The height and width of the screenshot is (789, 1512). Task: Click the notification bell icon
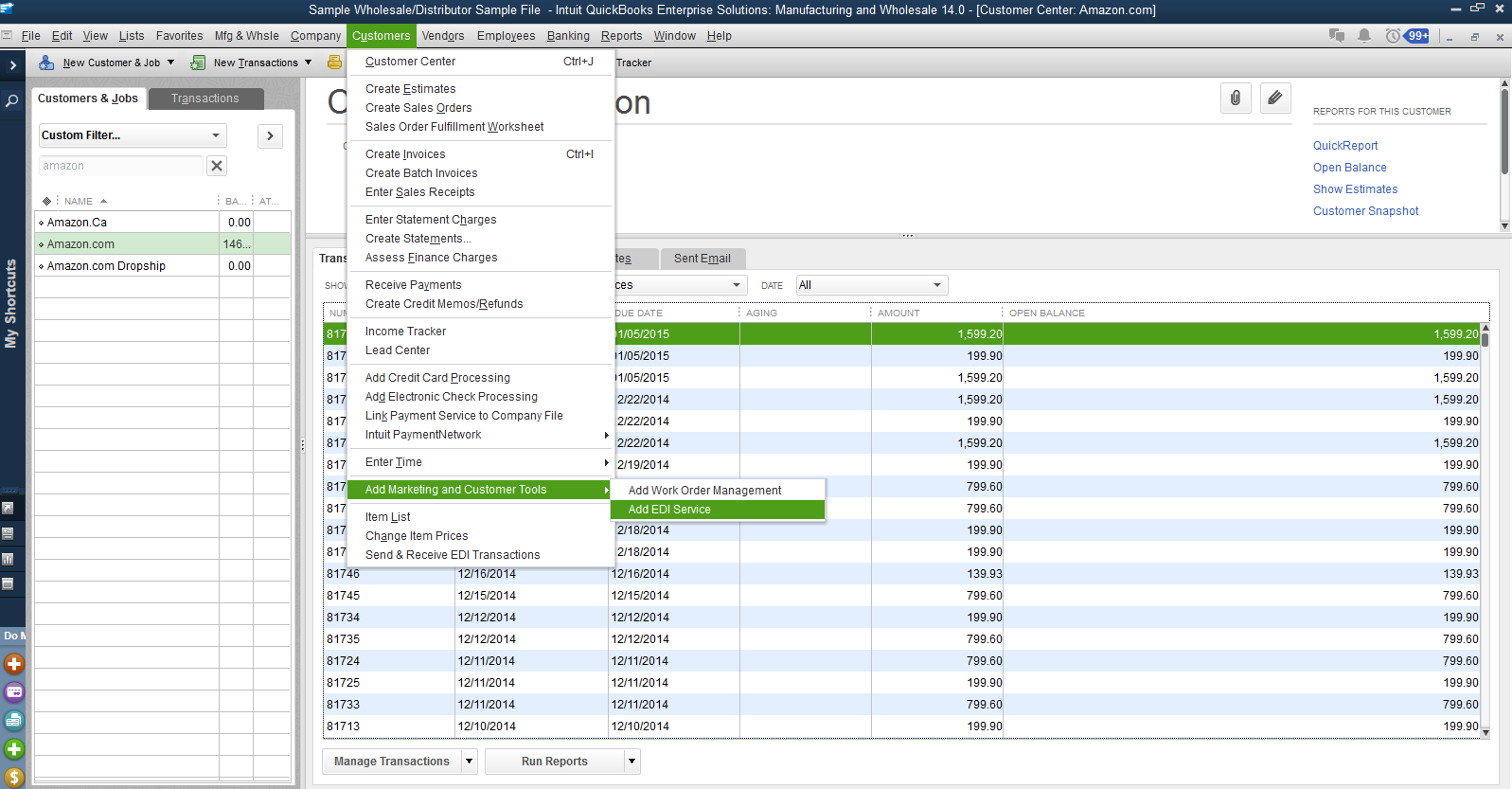click(x=1364, y=36)
